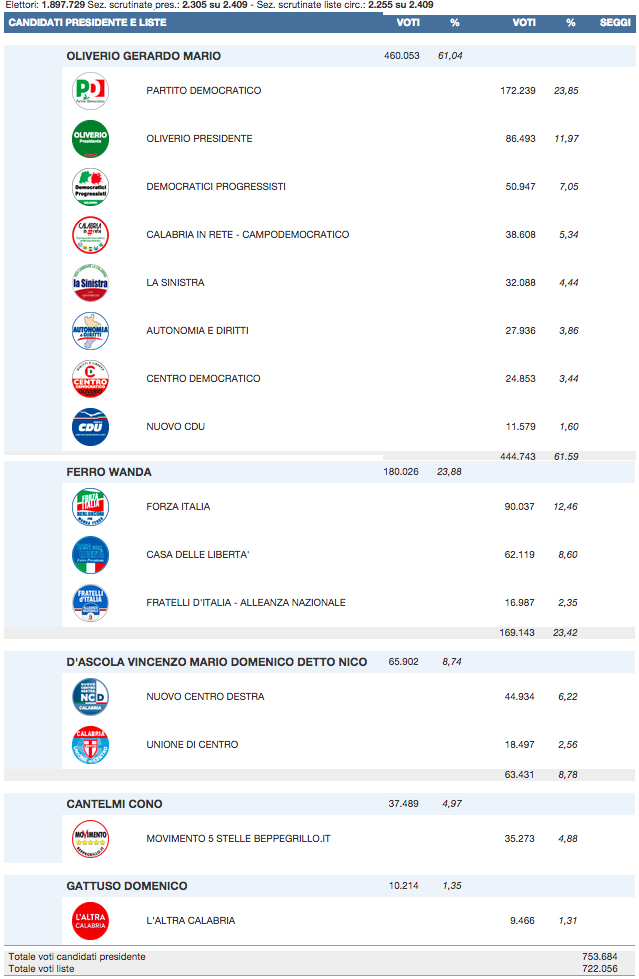Click the Fratelli d'Italia logo

click(90, 603)
